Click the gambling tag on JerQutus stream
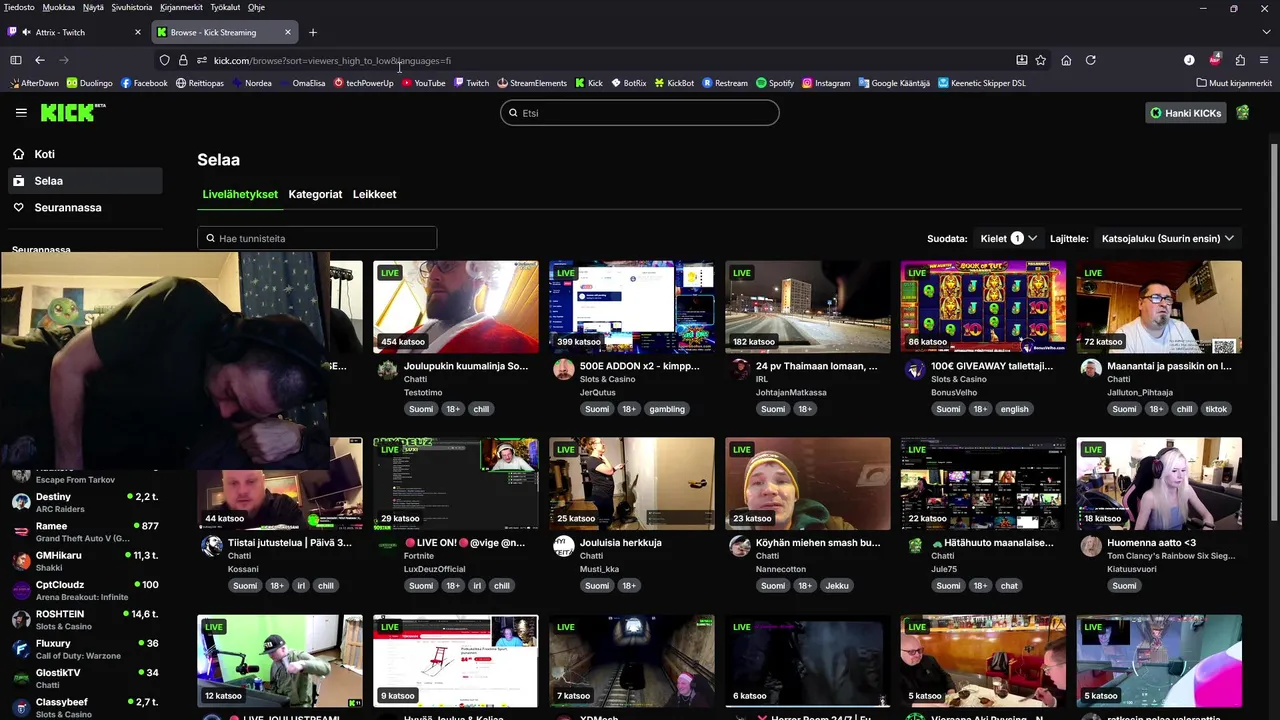 [x=667, y=409]
